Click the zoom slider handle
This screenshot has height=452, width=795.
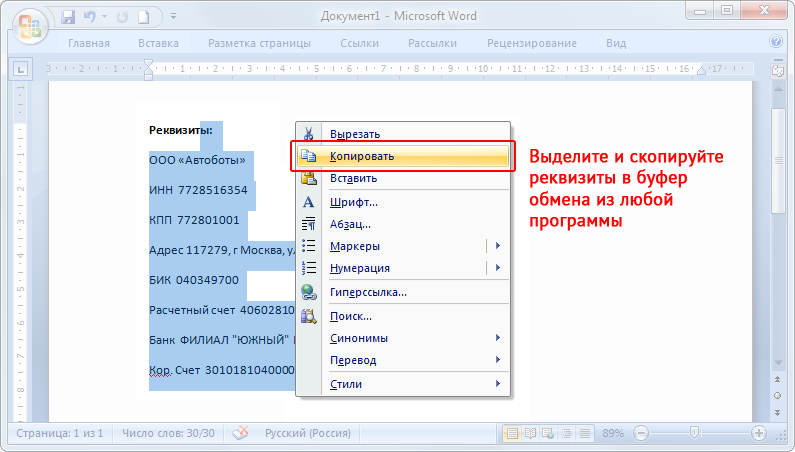pos(695,433)
